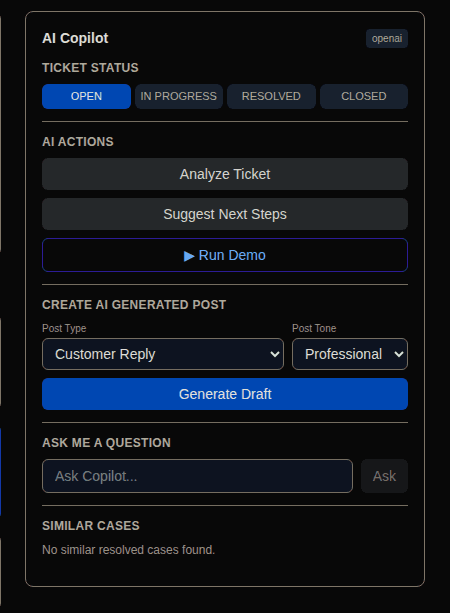Screen dimensions: 450x613
Task: Click the Ask button
Action: (x=384, y=476)
